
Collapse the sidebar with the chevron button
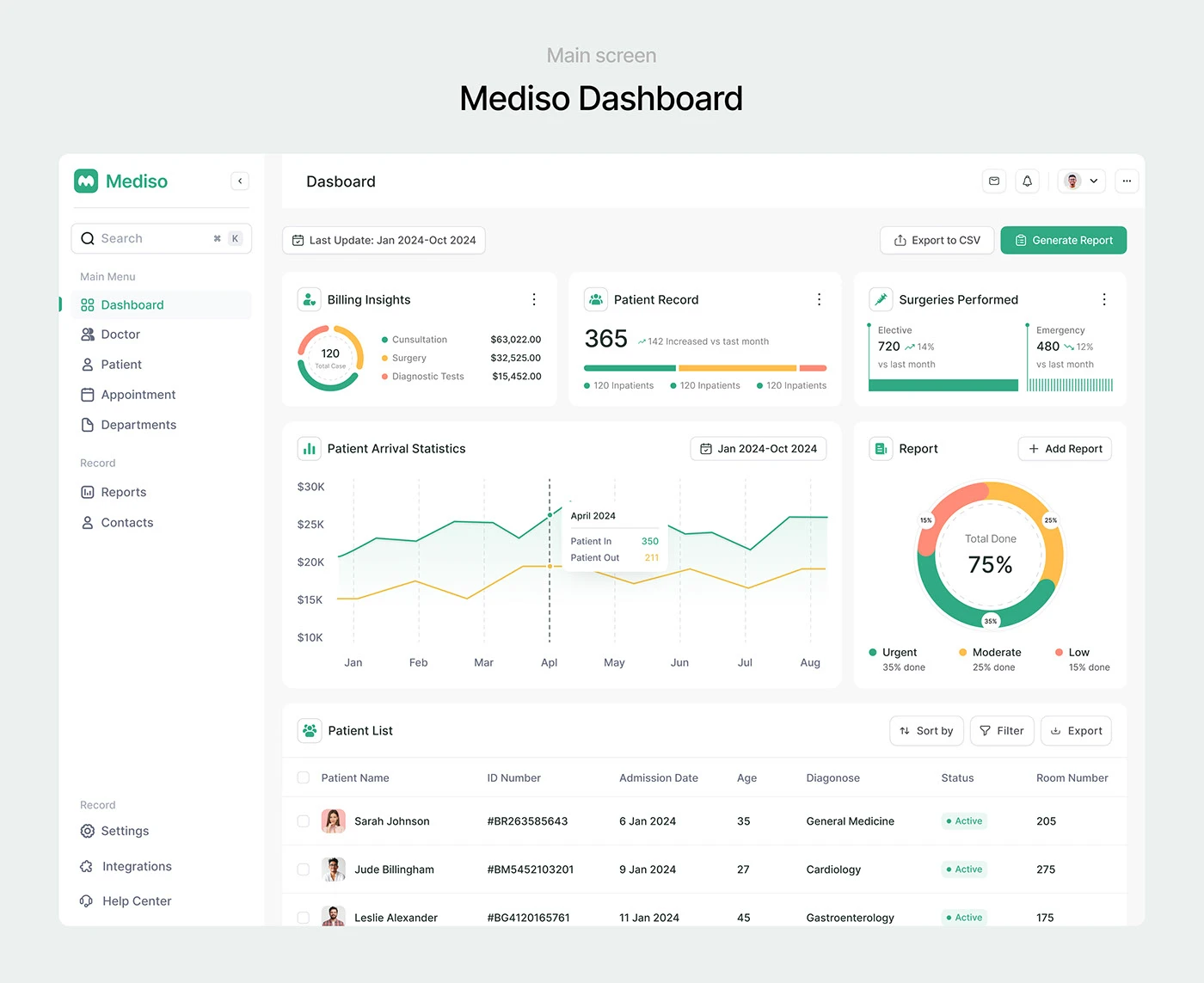coord(240,181)
